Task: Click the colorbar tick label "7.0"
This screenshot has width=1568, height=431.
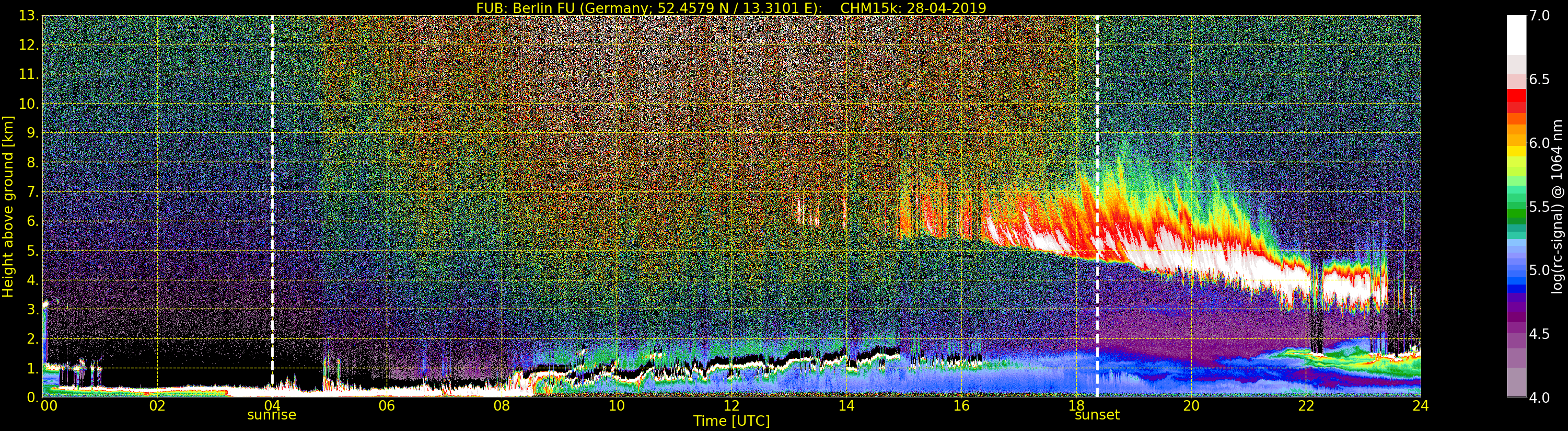Action: 1539,16
